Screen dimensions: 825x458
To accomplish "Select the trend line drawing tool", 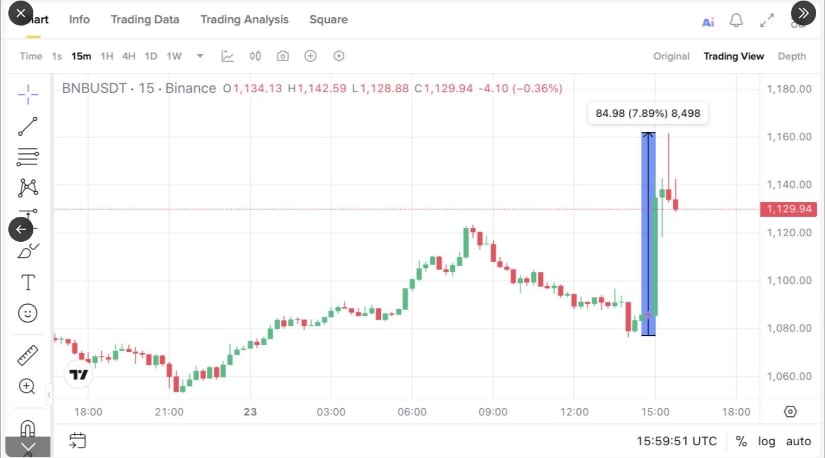I will point(28,126).
